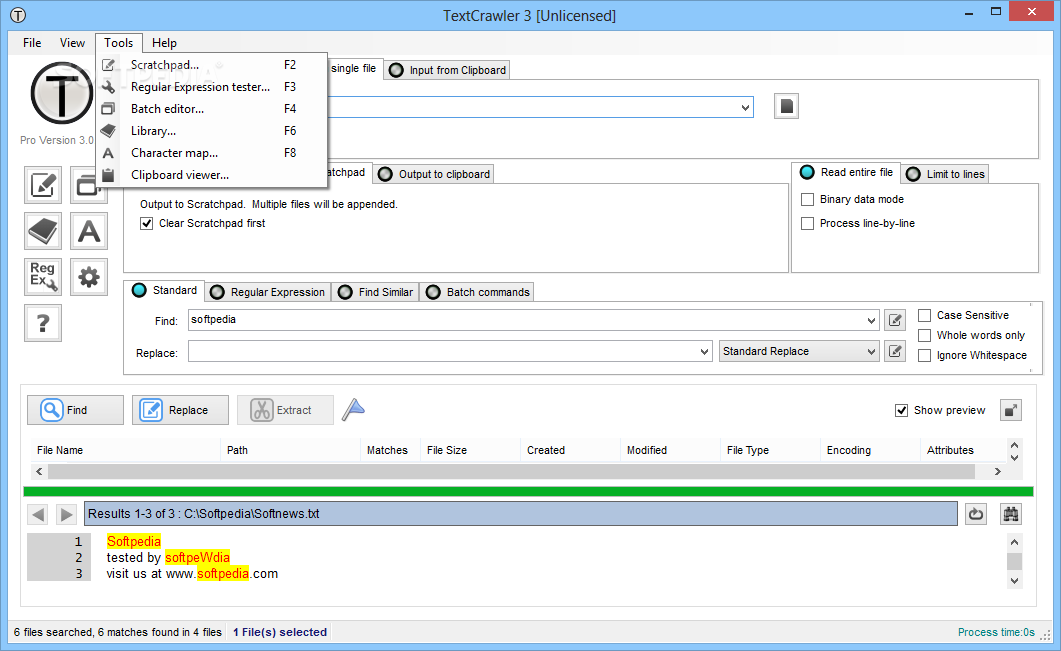Click the file browse icon beside the path box
Screen dimensions: 1061x651
pyautogui.click(x=786, y=106)
